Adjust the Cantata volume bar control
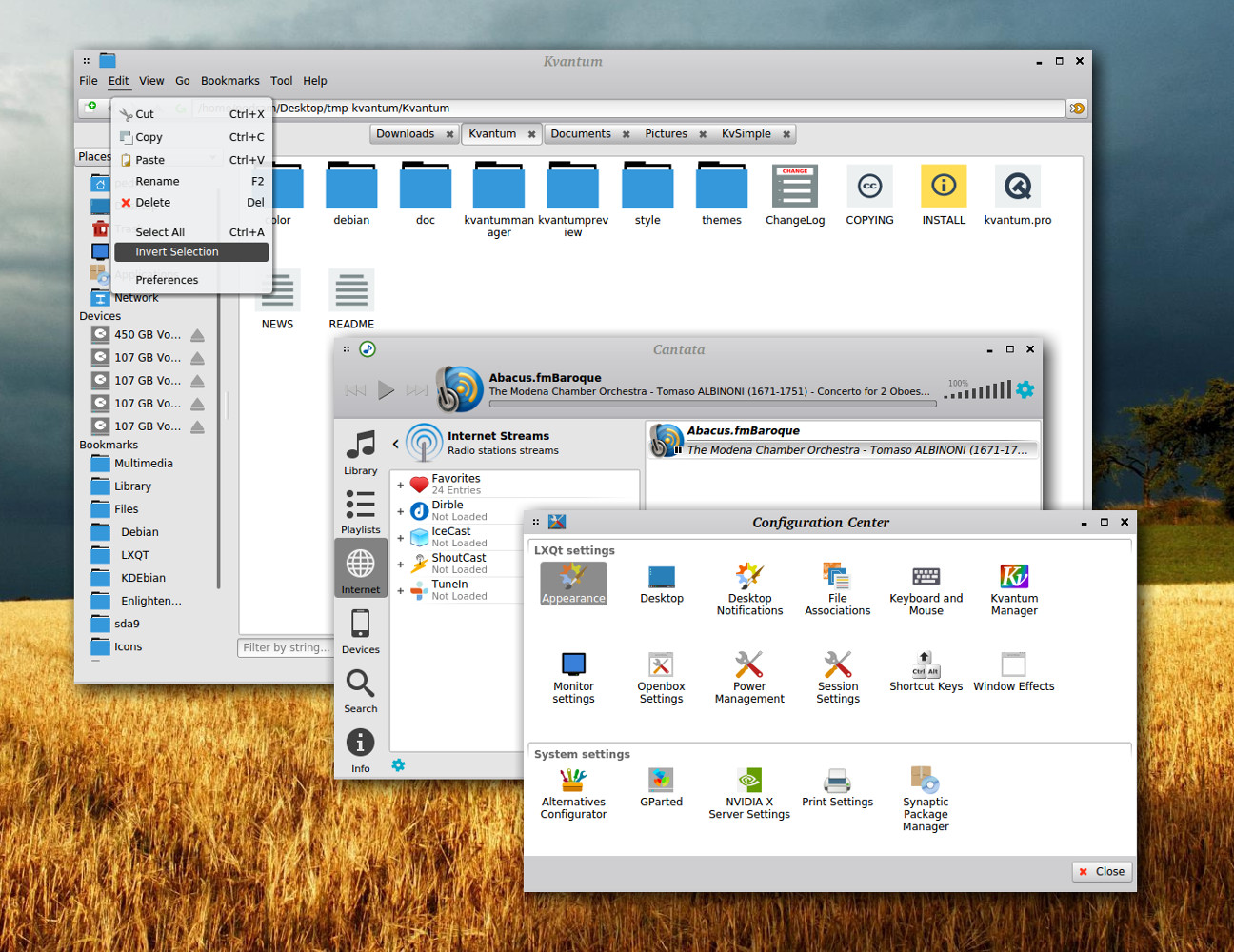The image size is (1234, 952). click(x=978, y=389)
